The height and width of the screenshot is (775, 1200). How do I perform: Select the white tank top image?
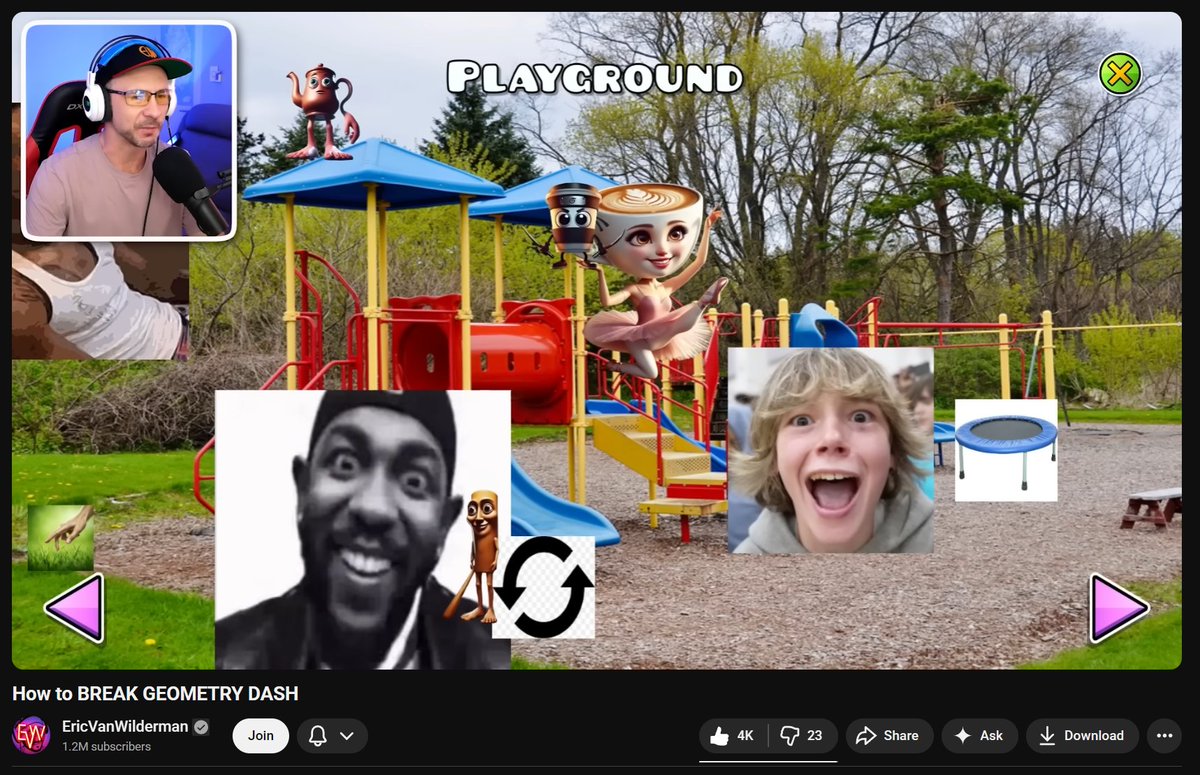click(100, 300)
